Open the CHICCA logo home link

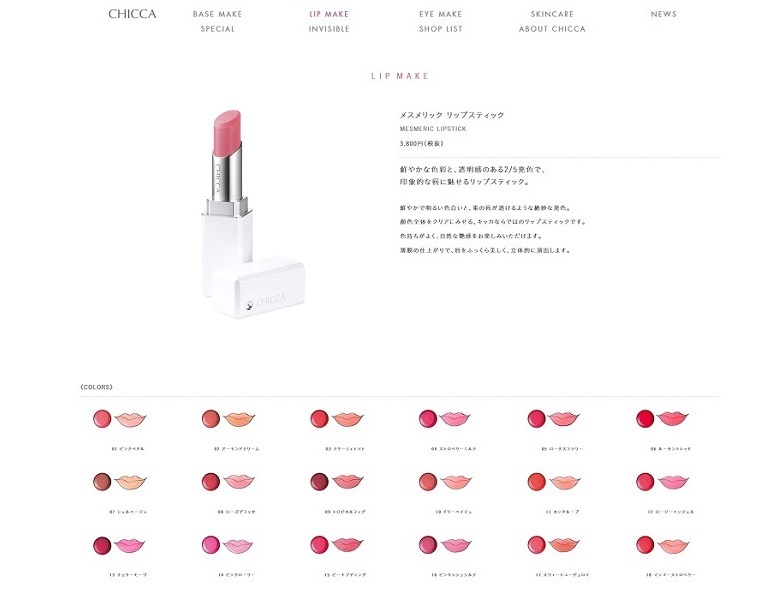coord(132,14)
